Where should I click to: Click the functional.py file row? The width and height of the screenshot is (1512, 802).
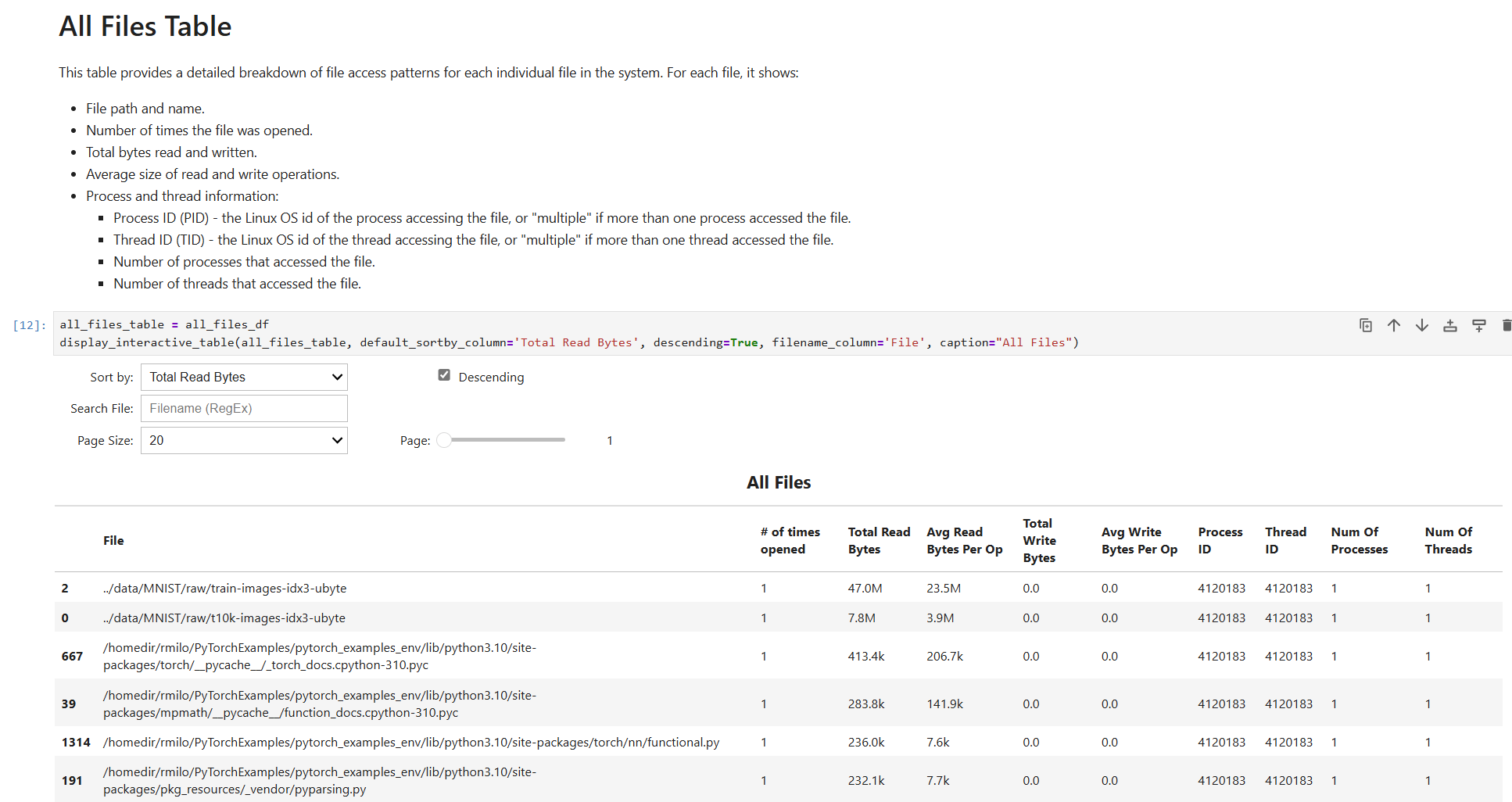[410, 742]
